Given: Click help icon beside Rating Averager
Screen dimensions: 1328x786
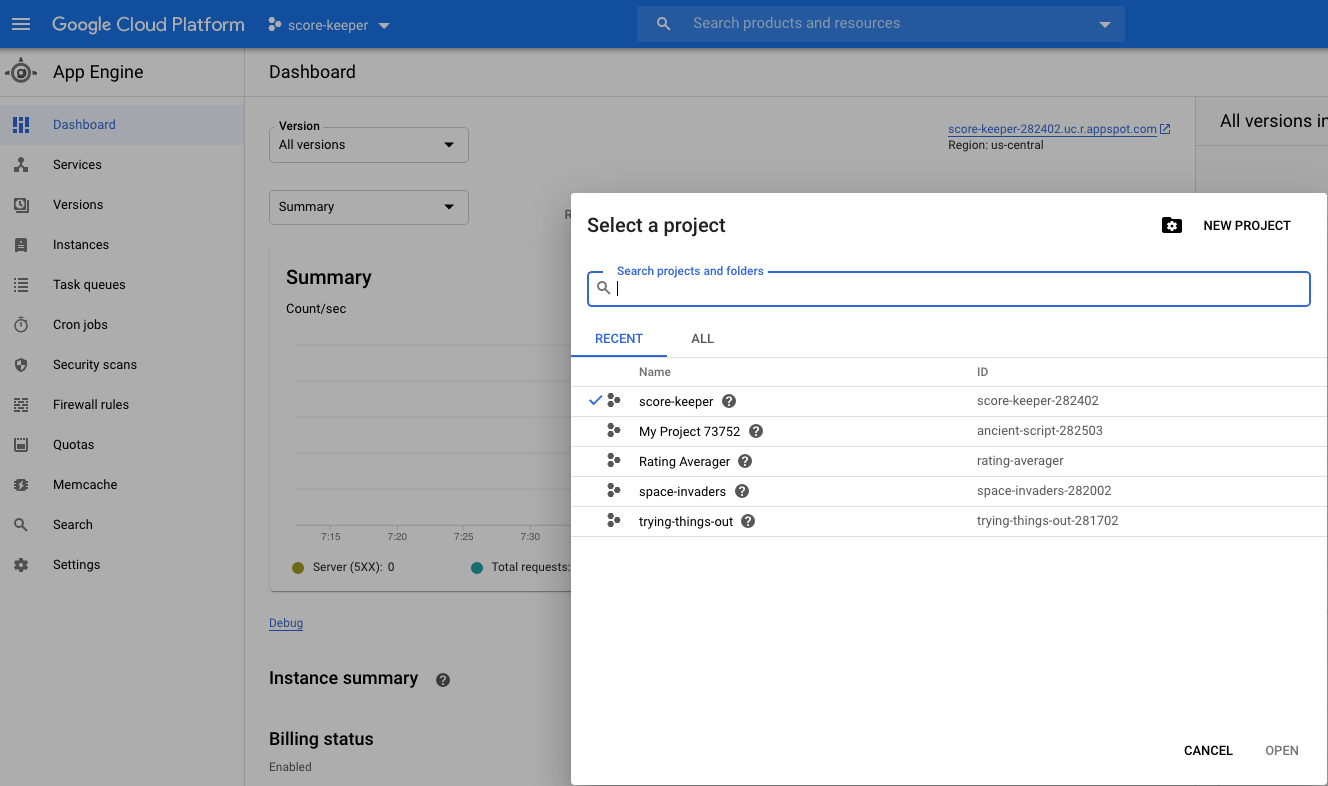Looking at the screenshot, I should 745,461.
